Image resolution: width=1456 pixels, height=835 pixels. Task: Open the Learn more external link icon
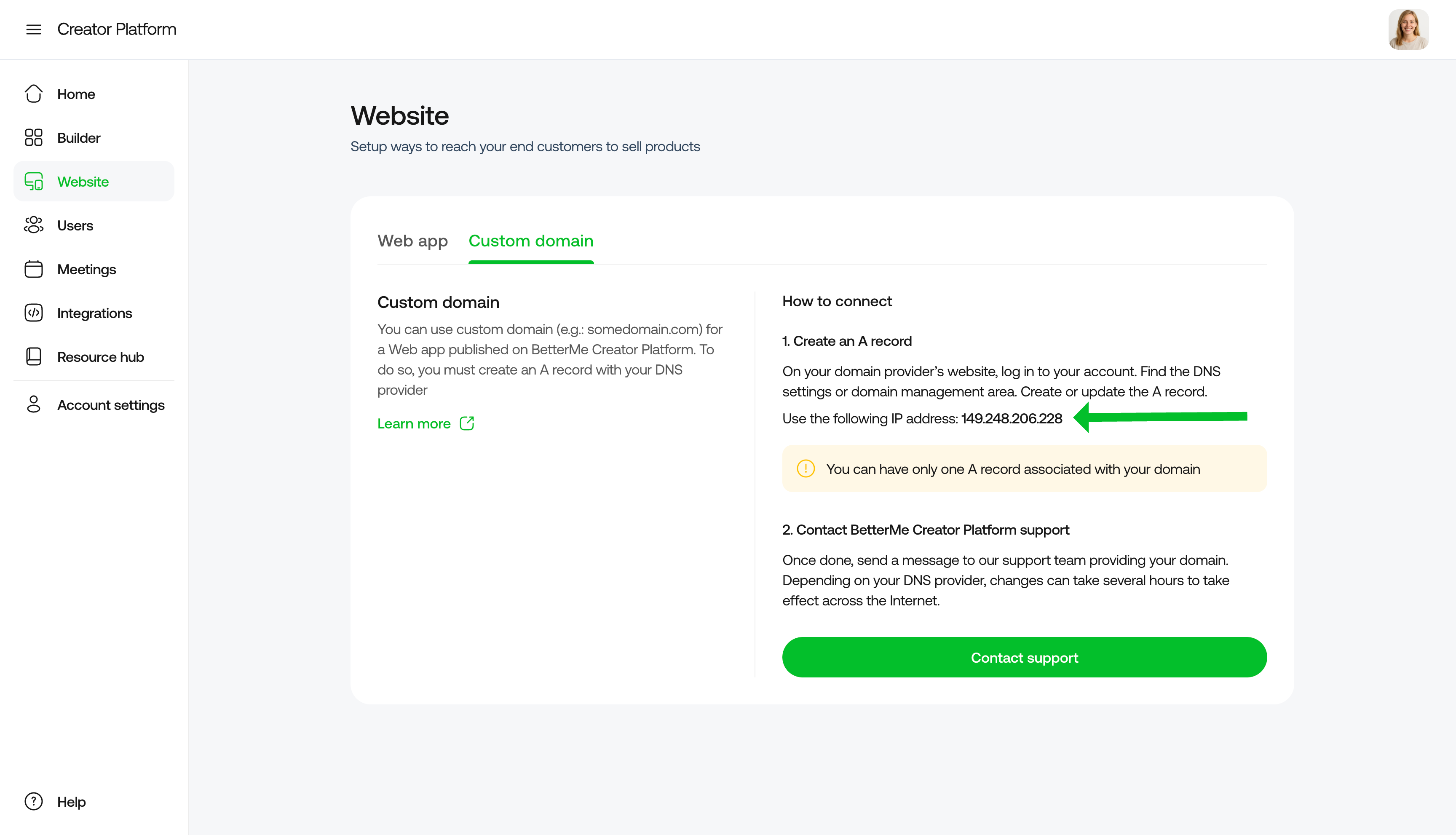point(467,423)
